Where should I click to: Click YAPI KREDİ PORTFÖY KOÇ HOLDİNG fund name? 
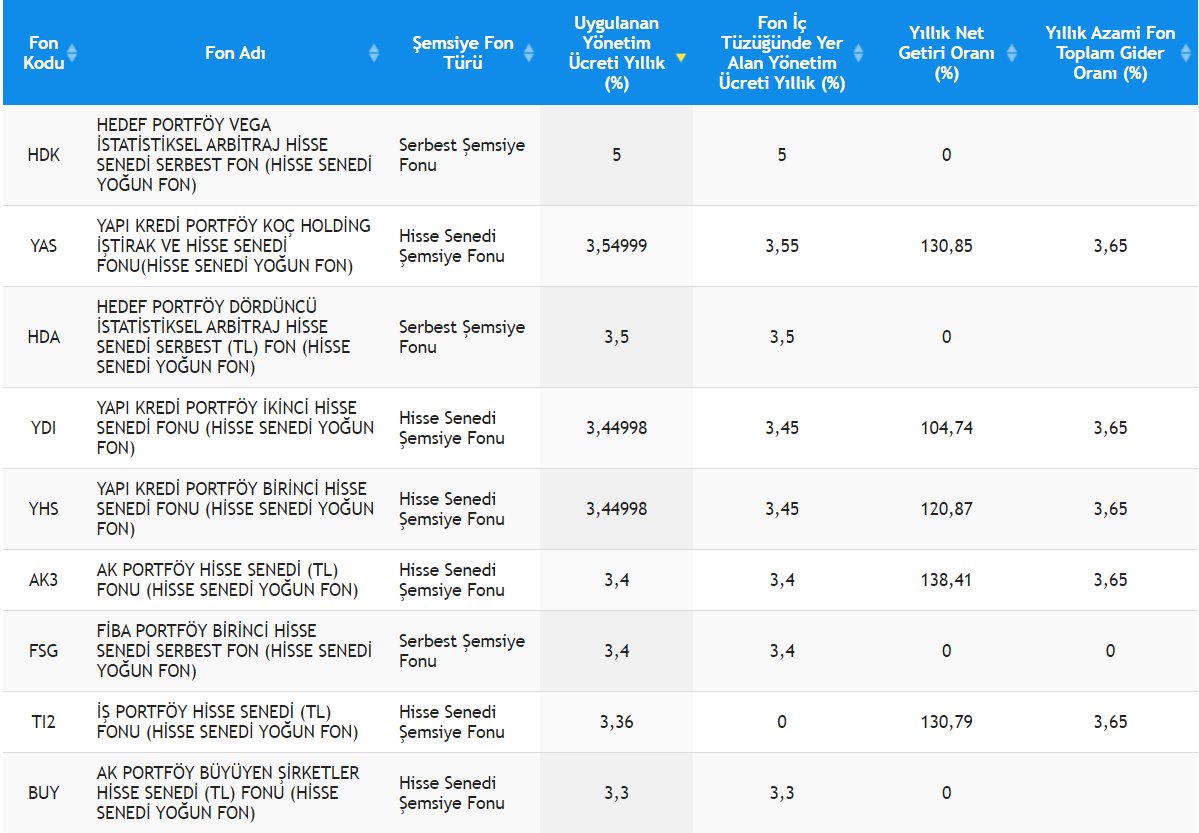pyautogui.click(x=233, y=246)
